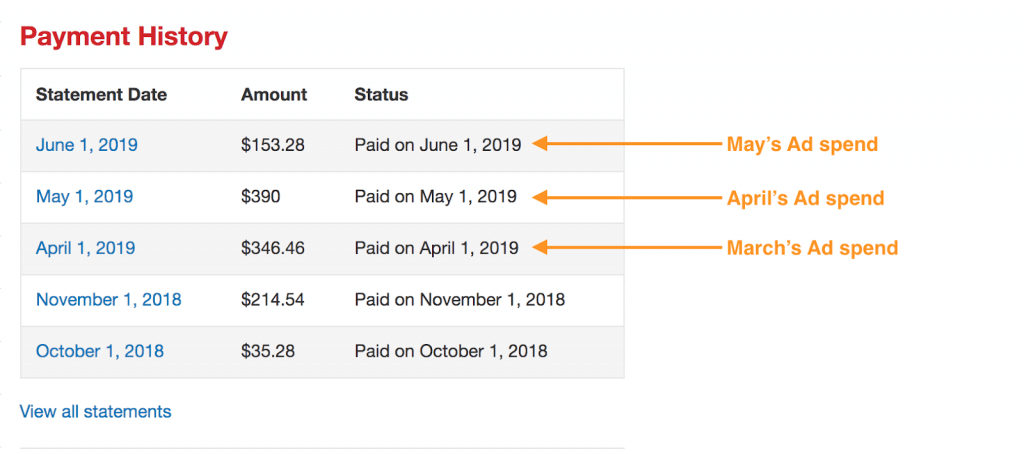This screenshot has width=1024, height=454.
Task: Click the May's Ad spend annotation
Action: [x=803, y=144]
